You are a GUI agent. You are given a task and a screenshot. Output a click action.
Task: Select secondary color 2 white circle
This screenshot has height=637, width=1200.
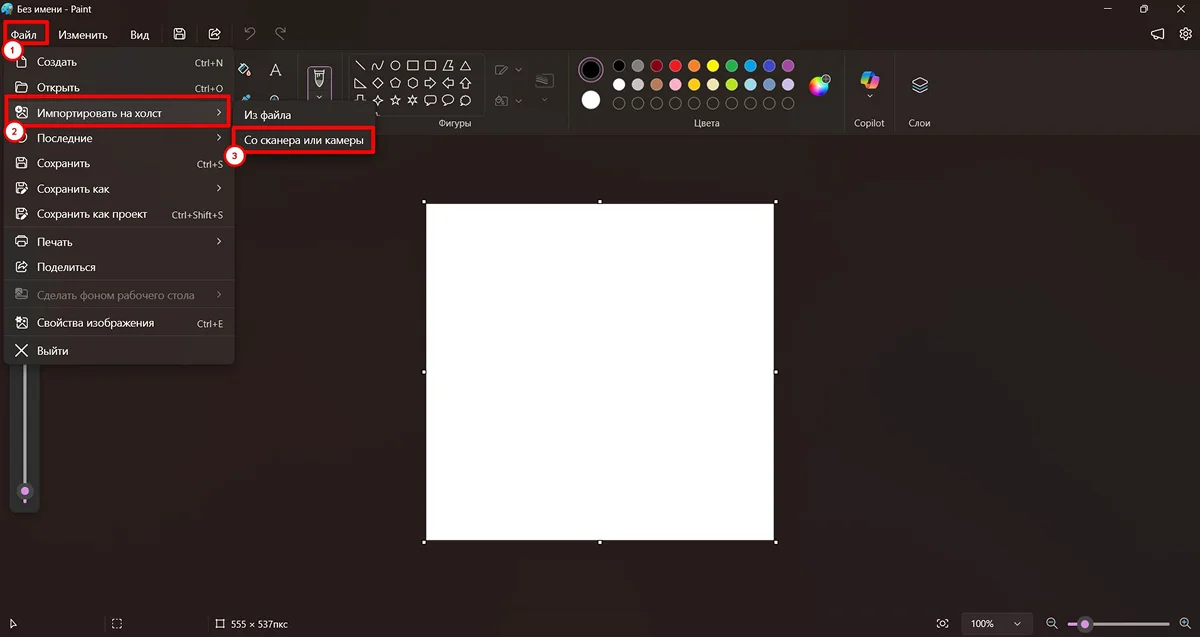(x=591, y=100)
